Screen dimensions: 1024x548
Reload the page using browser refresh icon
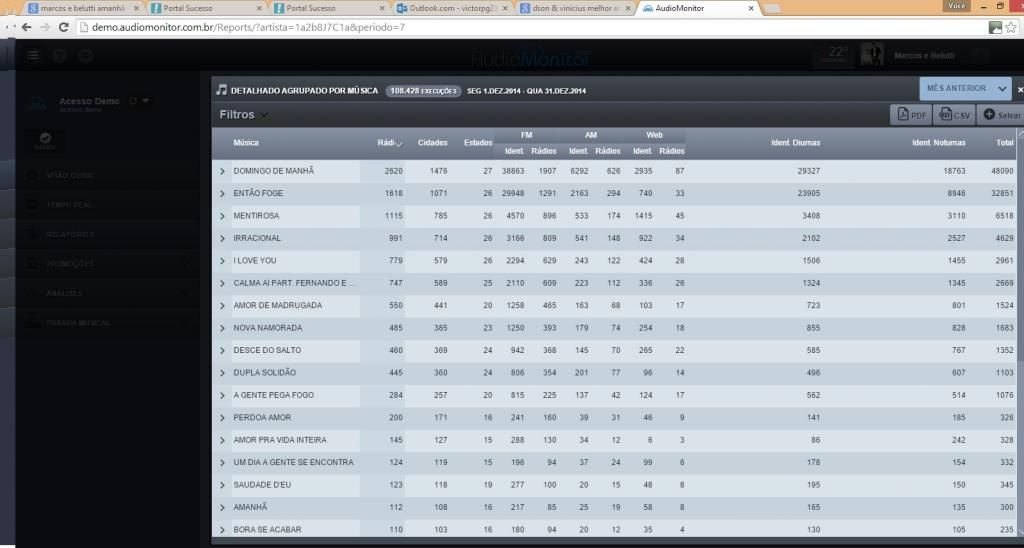(x=62, y=27)
